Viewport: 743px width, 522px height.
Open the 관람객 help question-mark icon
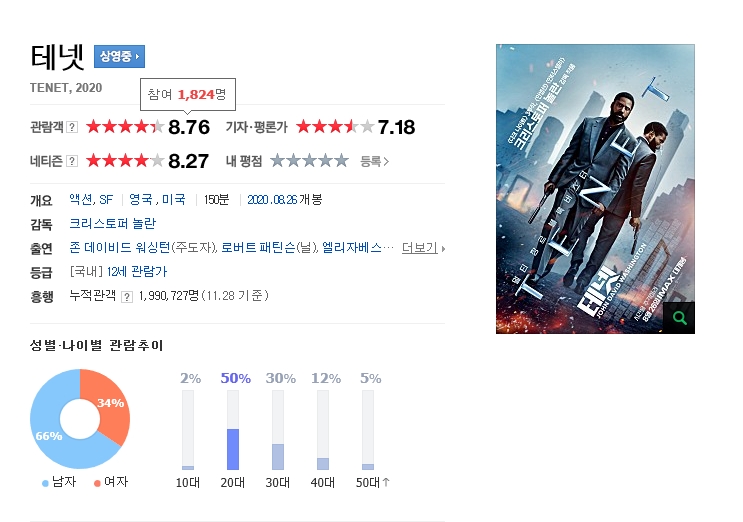click(72, 127)
